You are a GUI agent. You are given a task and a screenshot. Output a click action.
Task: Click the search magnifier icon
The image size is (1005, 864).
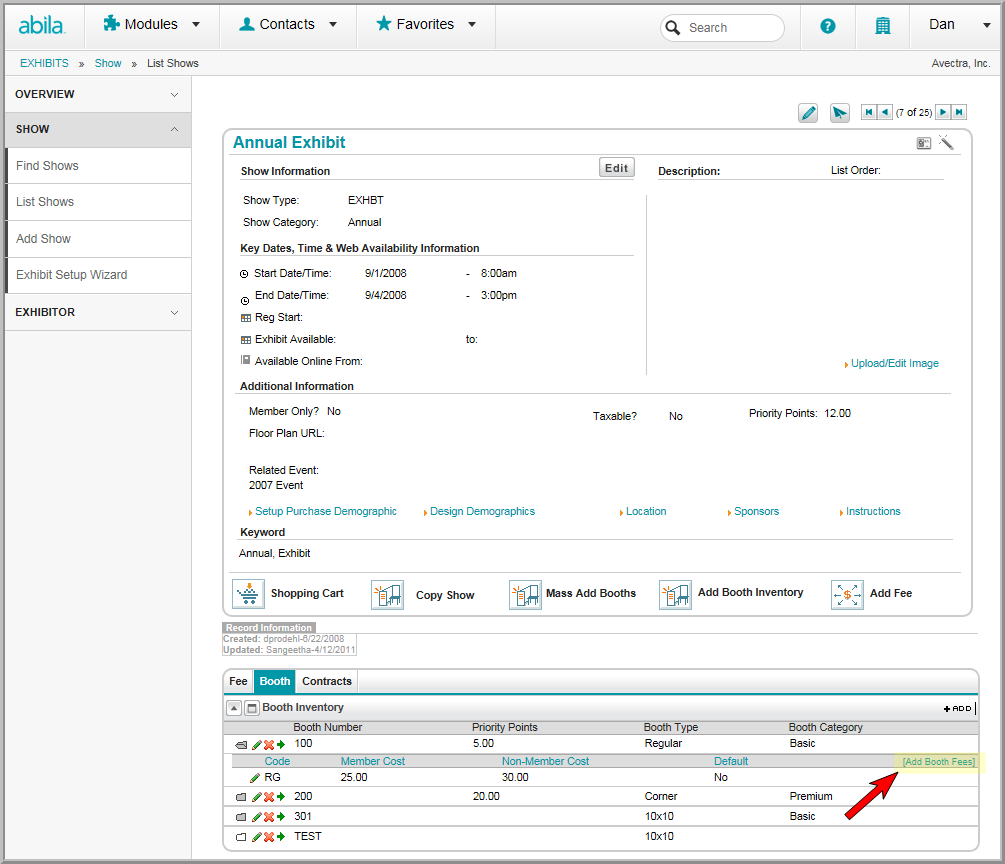point(672,28)
